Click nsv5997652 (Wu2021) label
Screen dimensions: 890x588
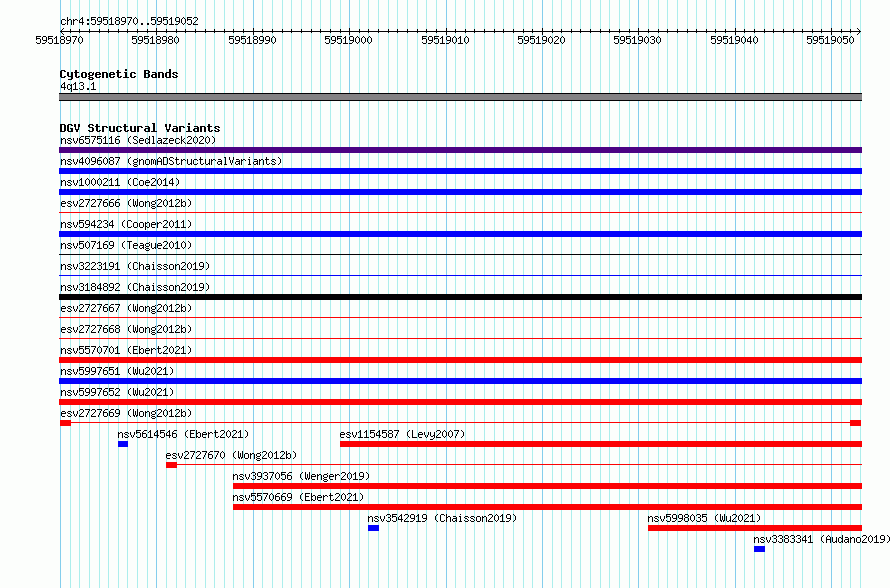(117, 392)
